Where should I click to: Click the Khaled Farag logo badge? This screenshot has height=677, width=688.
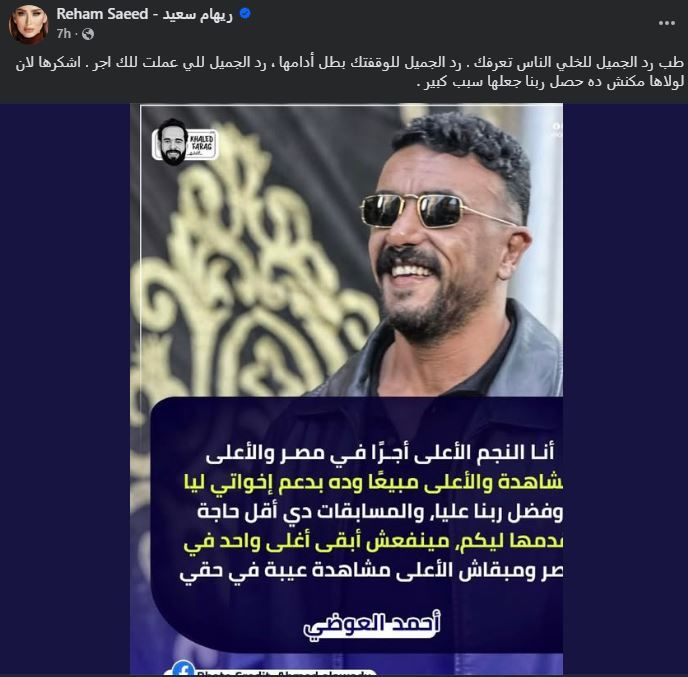(185, 142)
